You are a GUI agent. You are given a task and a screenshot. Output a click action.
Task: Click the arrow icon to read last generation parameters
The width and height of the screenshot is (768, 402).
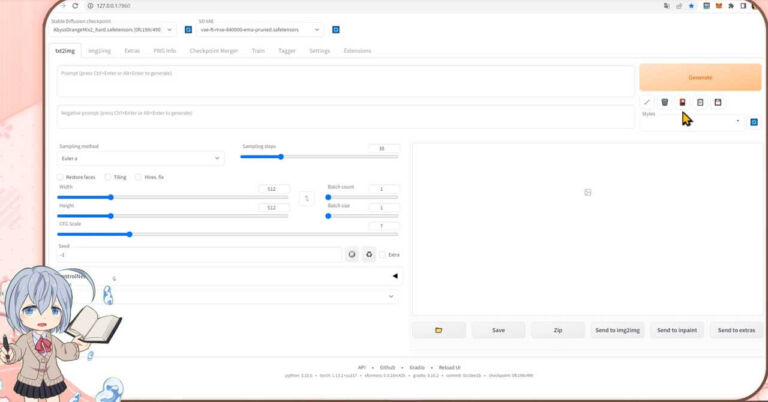tap(647, 102)
